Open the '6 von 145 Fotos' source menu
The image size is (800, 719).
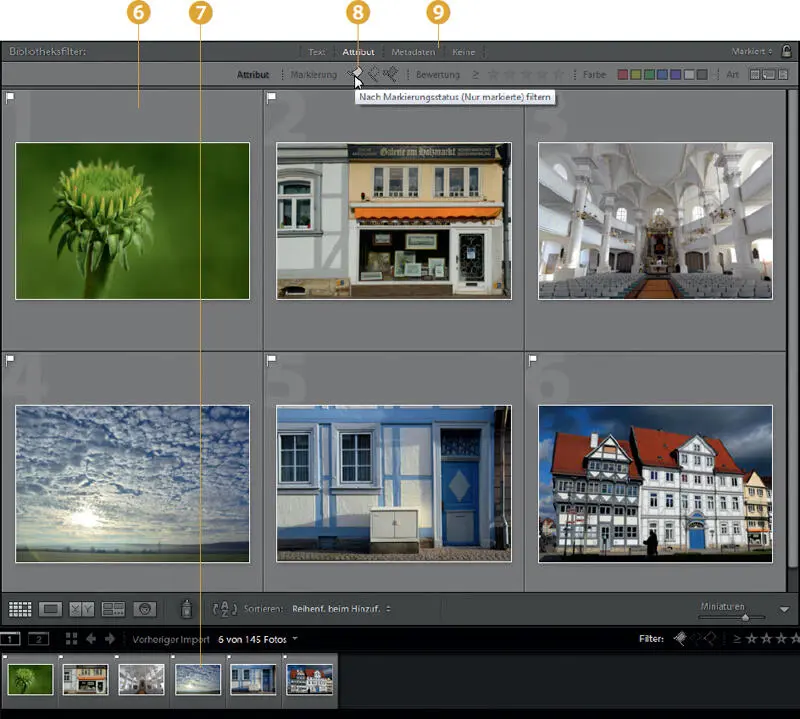click(x=258, y=639)
